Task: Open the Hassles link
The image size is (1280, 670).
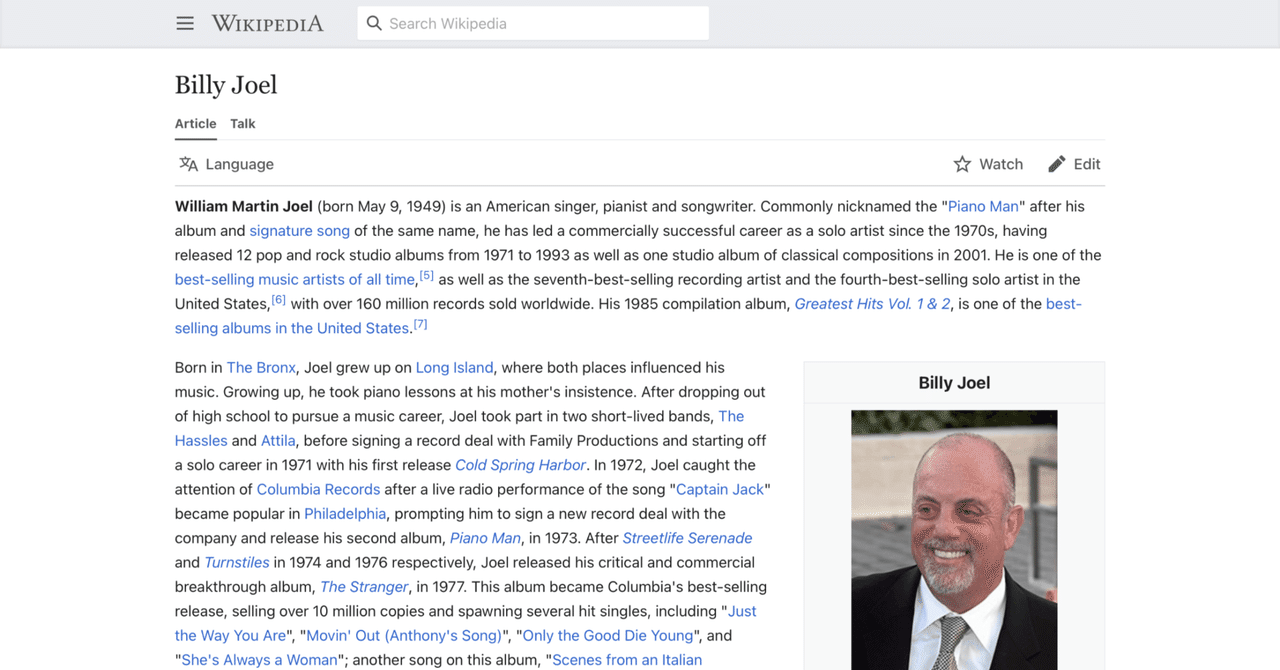Action: click(201, 440)
